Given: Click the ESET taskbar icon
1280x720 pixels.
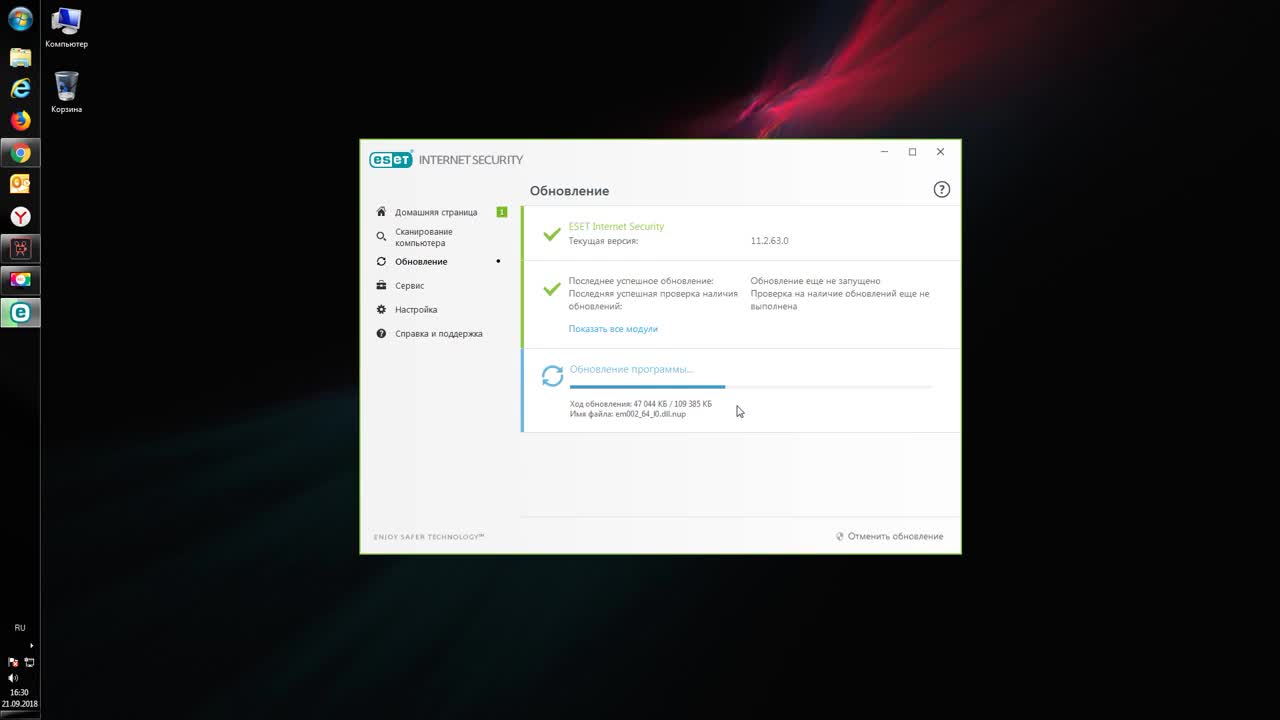Looking at the screenshot, I should tap(20, 312).
